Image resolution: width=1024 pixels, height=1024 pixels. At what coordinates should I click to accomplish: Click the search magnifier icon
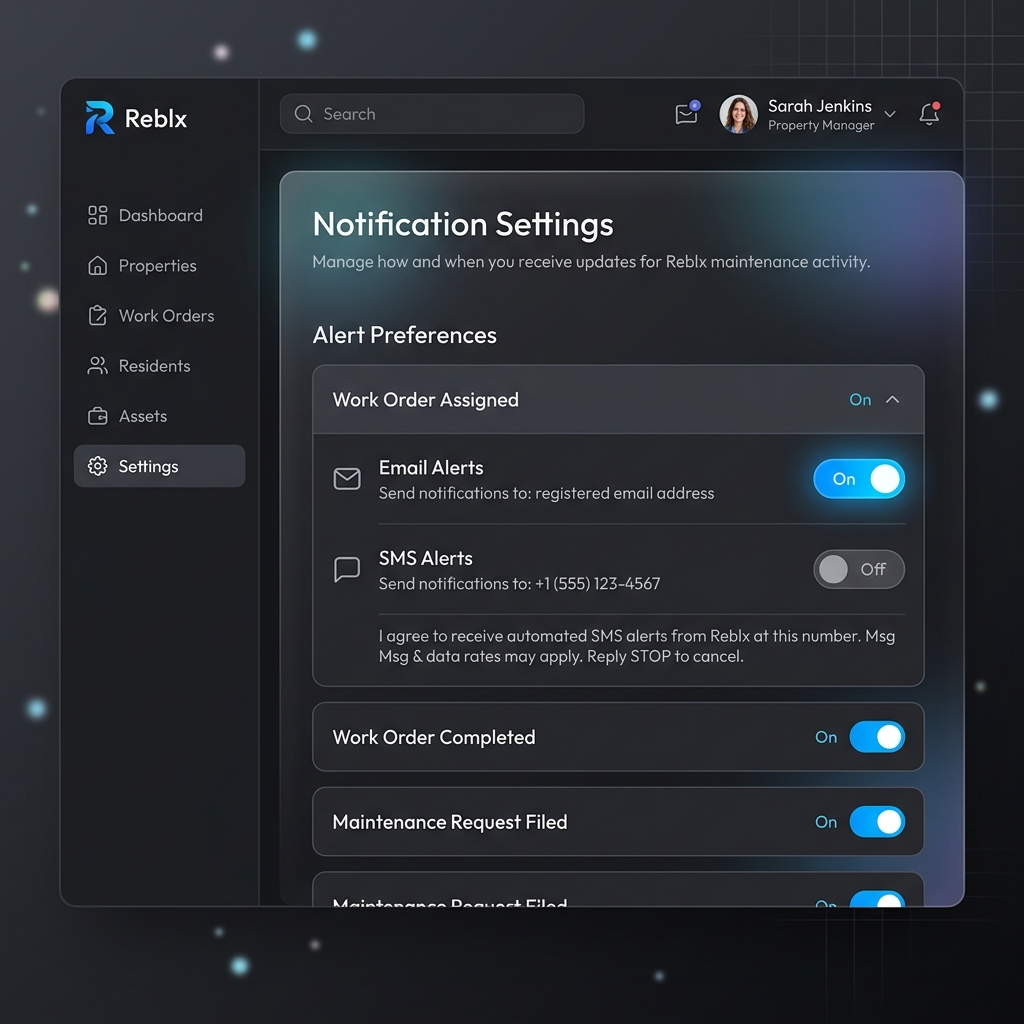pyautogui.click(x=303, y=114)
